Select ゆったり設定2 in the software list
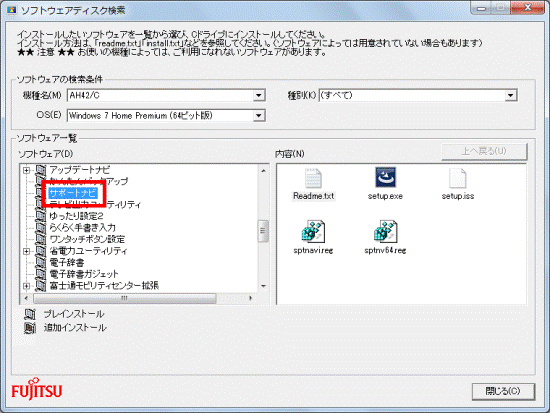The width and height of the screenshot is (550, 413). click(x=76, y=216)
